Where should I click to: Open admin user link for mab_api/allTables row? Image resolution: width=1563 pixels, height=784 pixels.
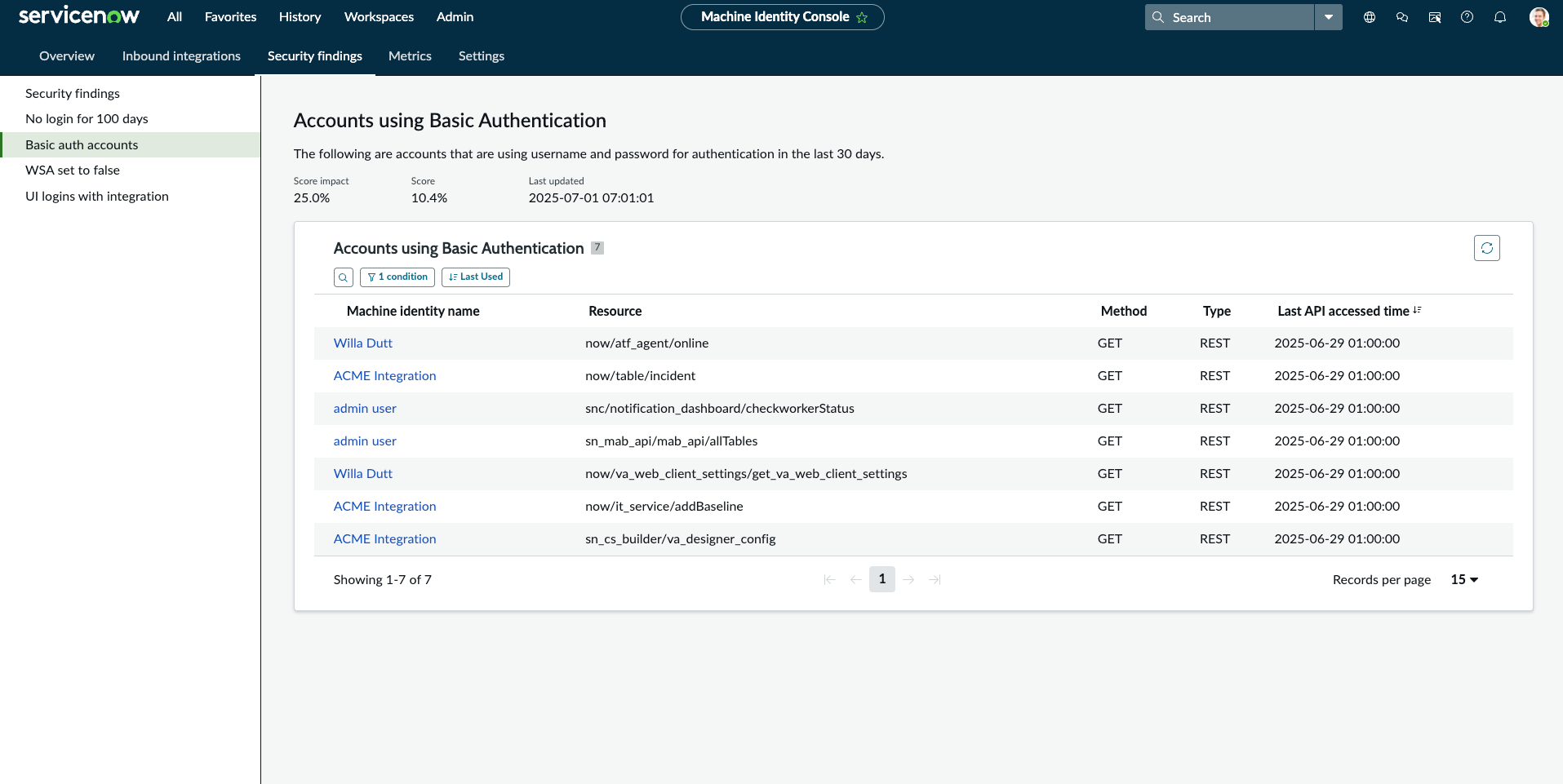click(365, 441)
